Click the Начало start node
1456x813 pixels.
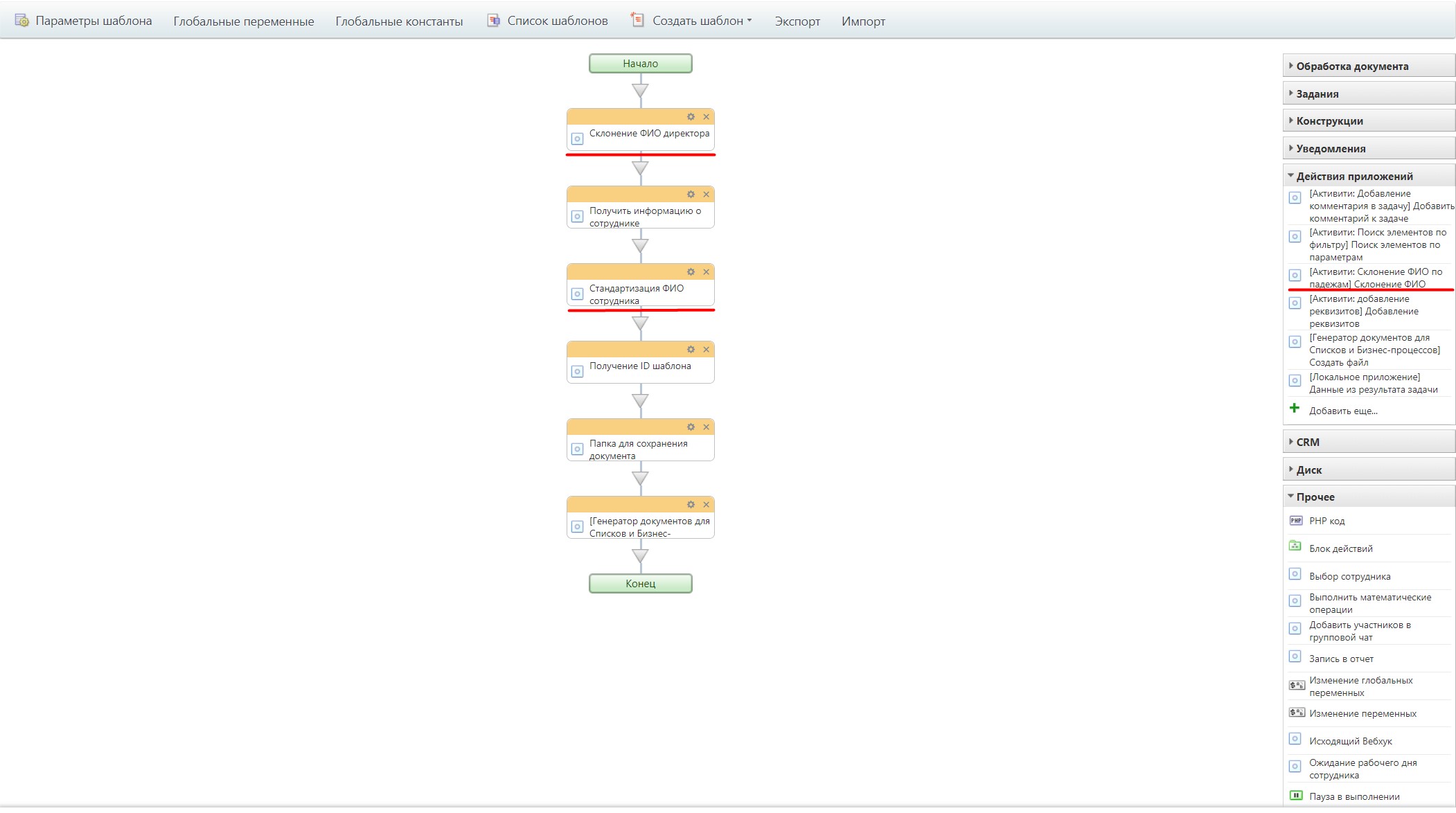point(640,64)
